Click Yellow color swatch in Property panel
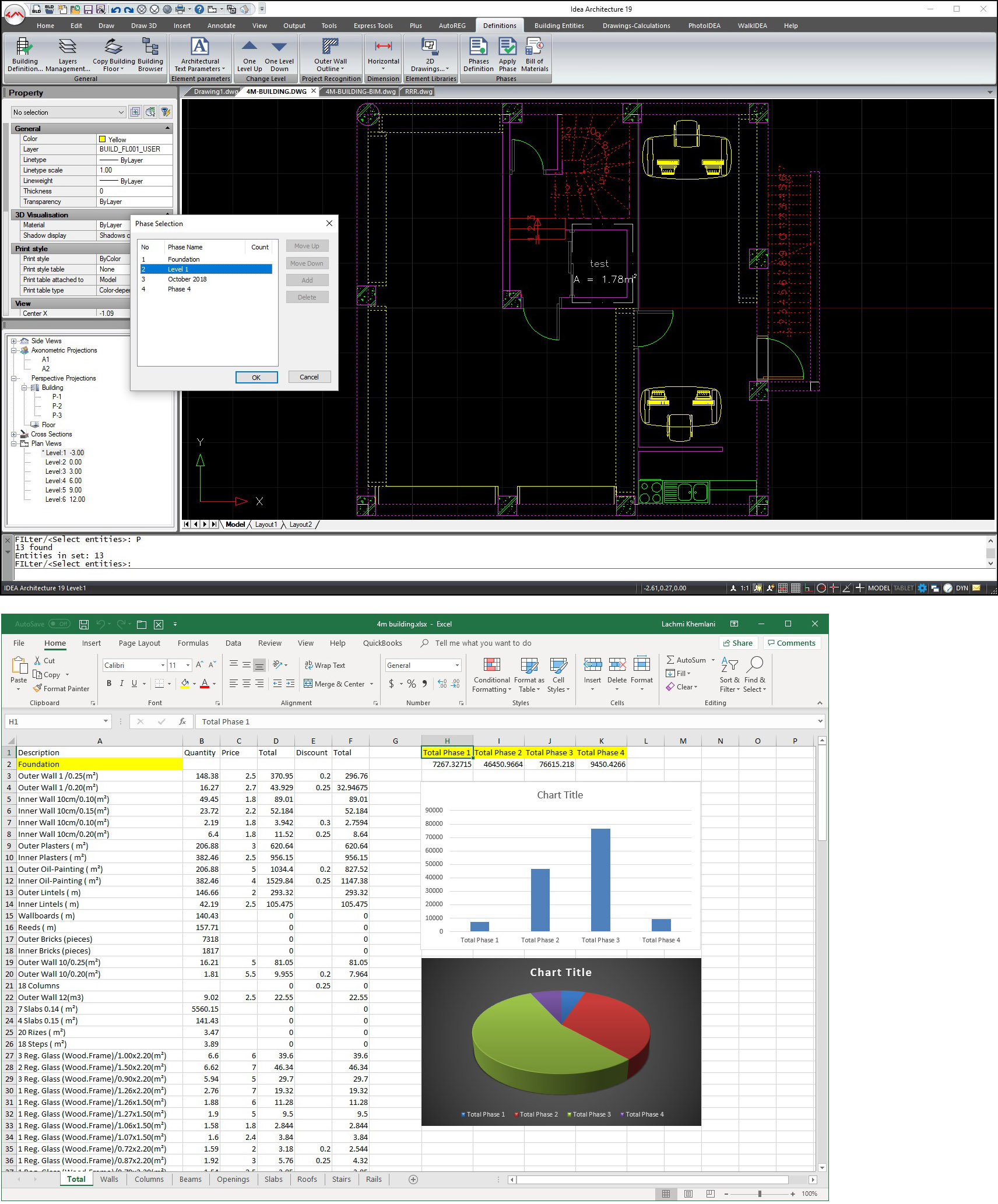Image resolution: width=998 pixels, height=1204 pixels. click(x=103, y=139)
